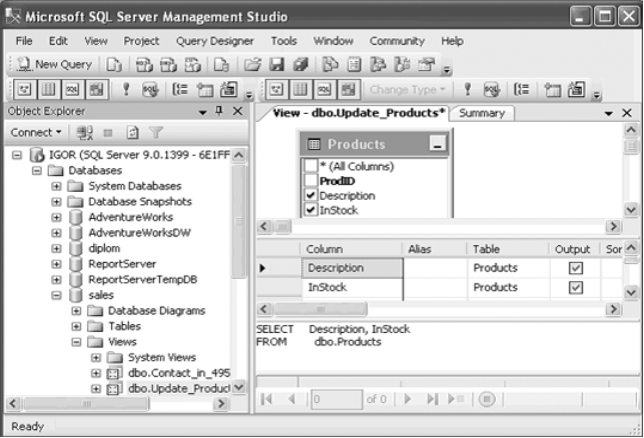This screenshot has height=438, width=644.
Task: Click the Registered Servers toolbar icon
Action: [x=331, y=65]
